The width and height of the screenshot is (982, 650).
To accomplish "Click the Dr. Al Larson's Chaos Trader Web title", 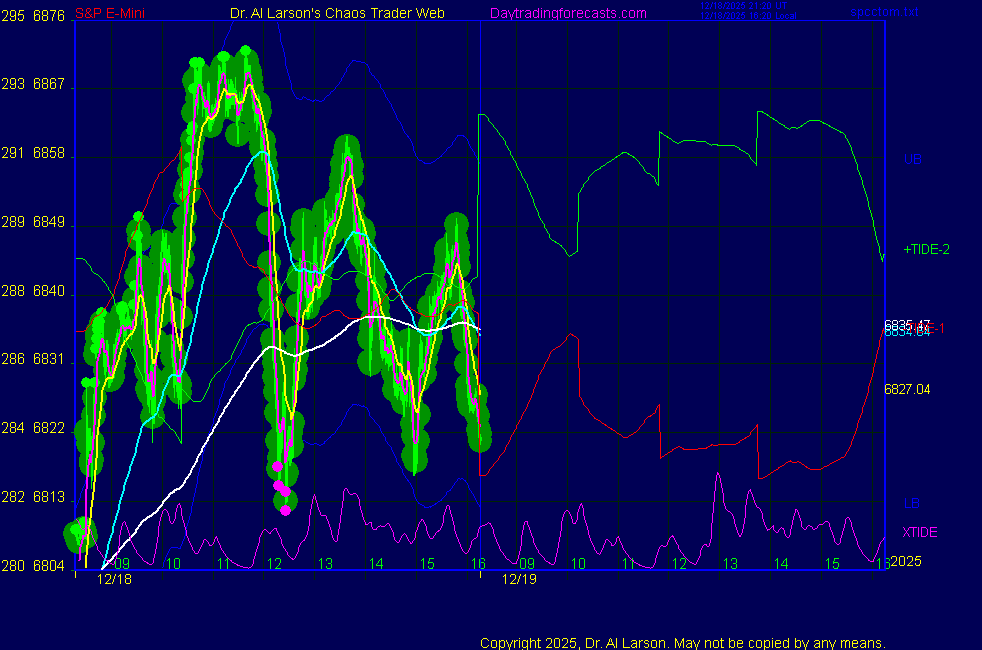I will (331, 13).
